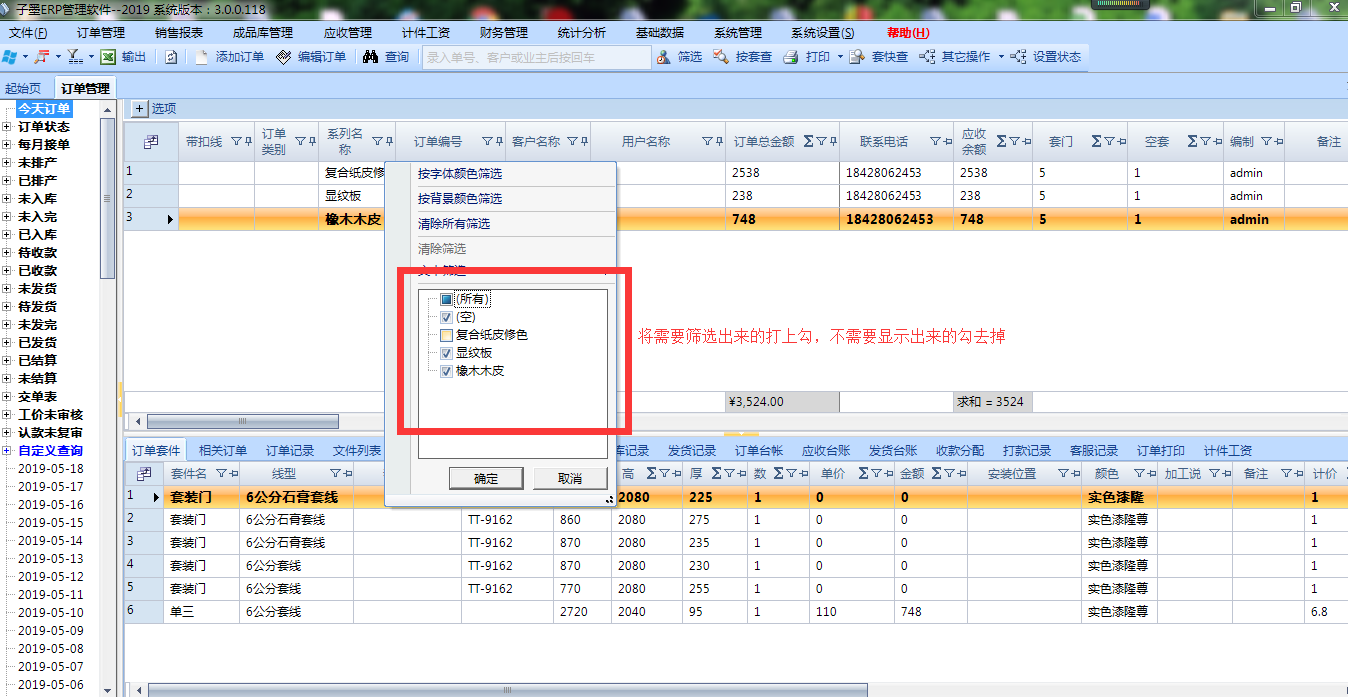Expand the 选项 plus button
The height and width of the screenshot is (697, 1348).
(139, 108)
